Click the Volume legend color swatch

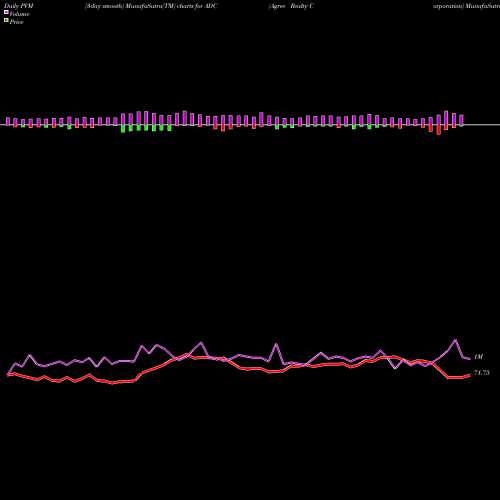(x=6, y=12)
